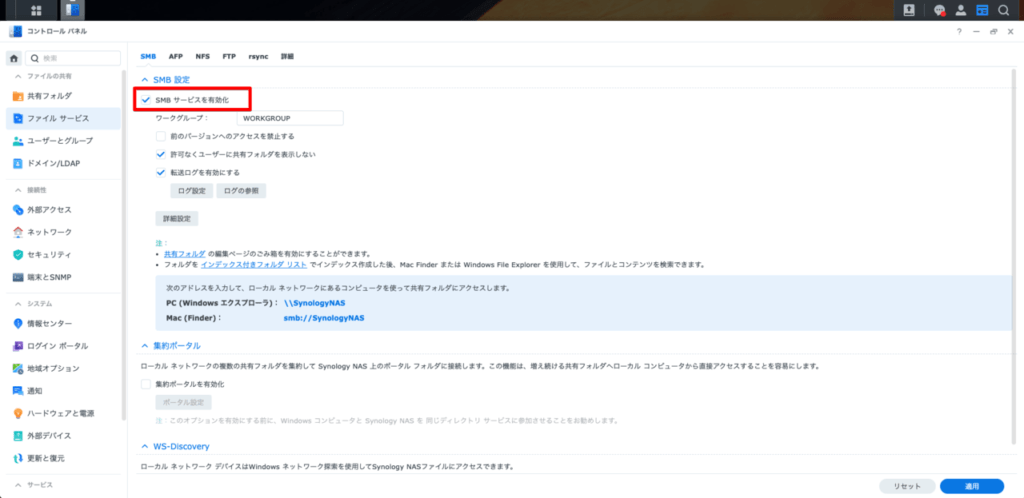Image resolution: width=1024 pixels, height=498 pixels.
Task: Open ユーザーとグループ settings
Action: coord(63,140)
